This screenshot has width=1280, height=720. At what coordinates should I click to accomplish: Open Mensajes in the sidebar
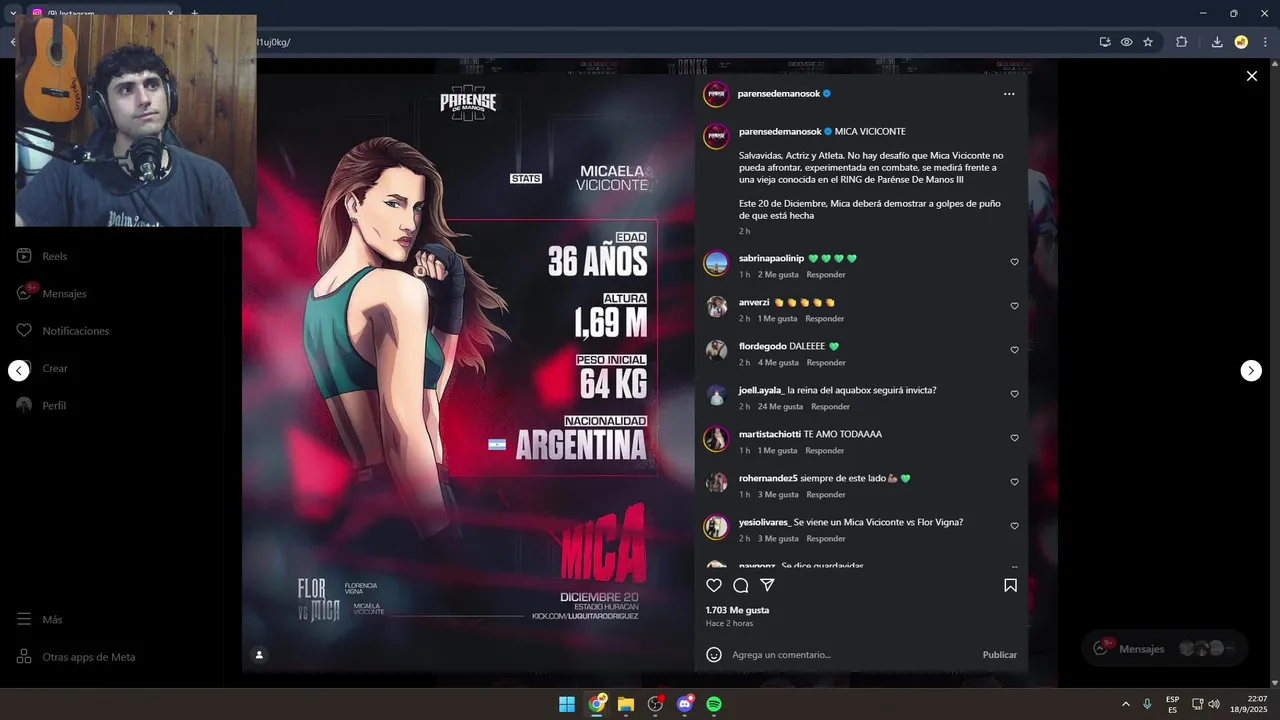[52, 293]
